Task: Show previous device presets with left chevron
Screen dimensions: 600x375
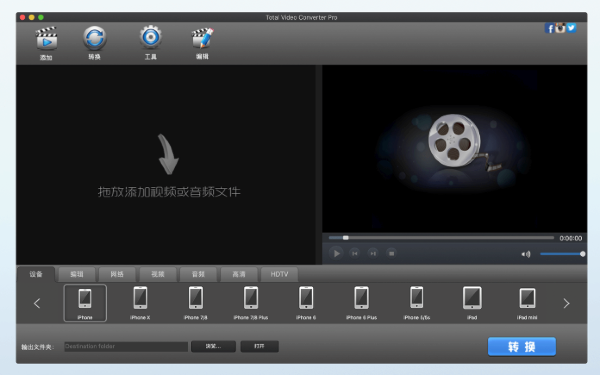Action: coord(37,303)
